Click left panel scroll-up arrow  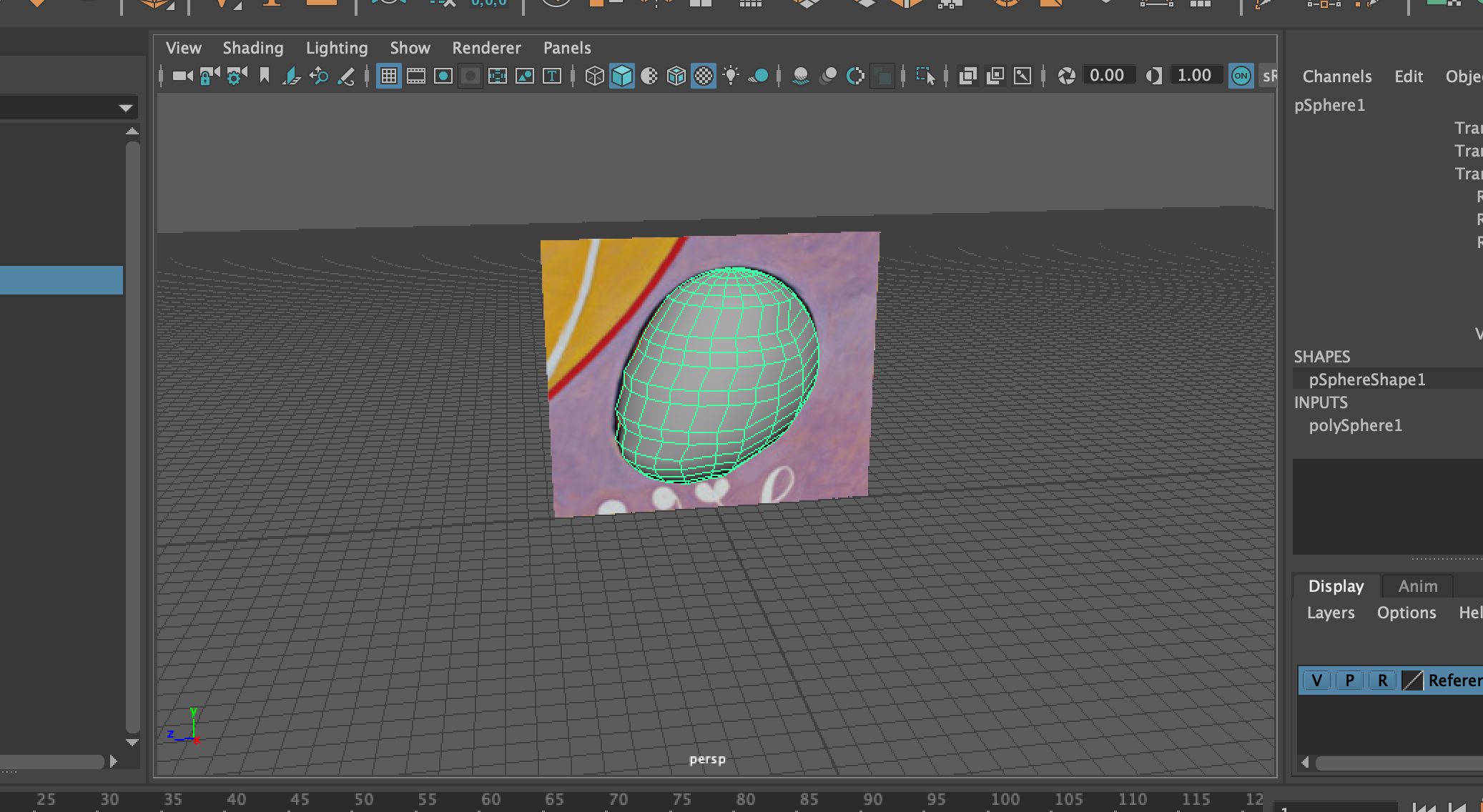coord(132,131)
